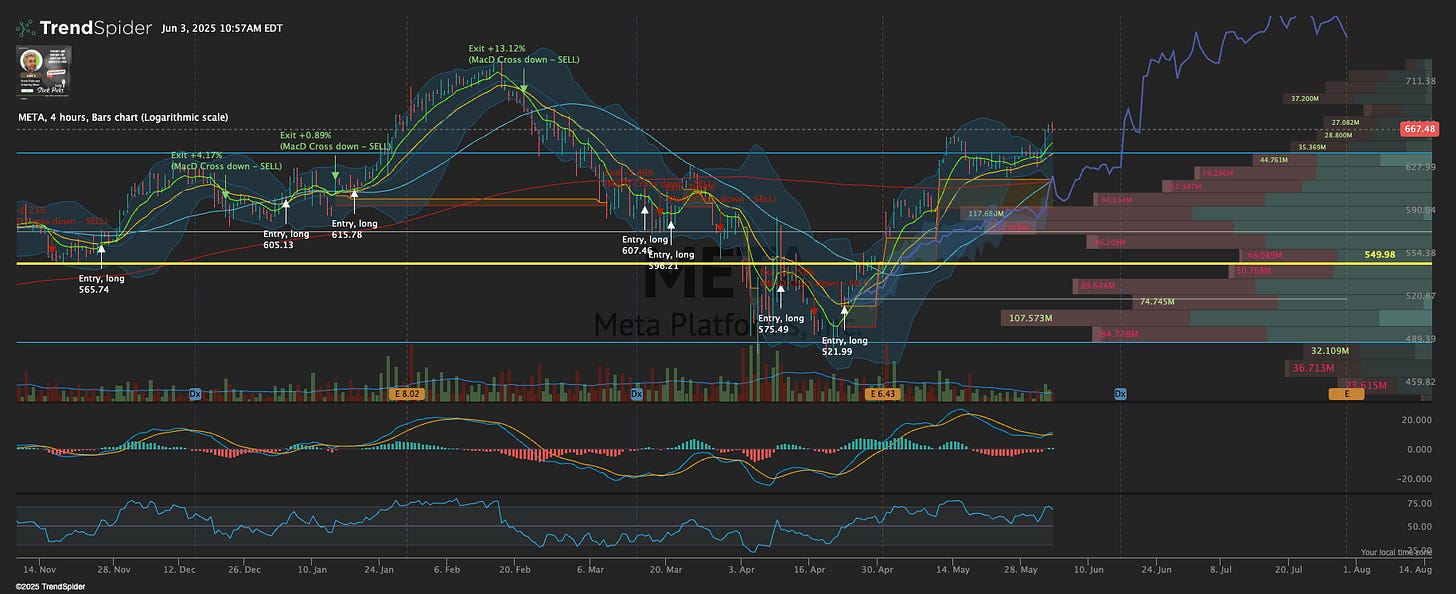
Task: Select the Exit +0.89% sell annotation
Action: pyautogui.click(x=335, y=141)
